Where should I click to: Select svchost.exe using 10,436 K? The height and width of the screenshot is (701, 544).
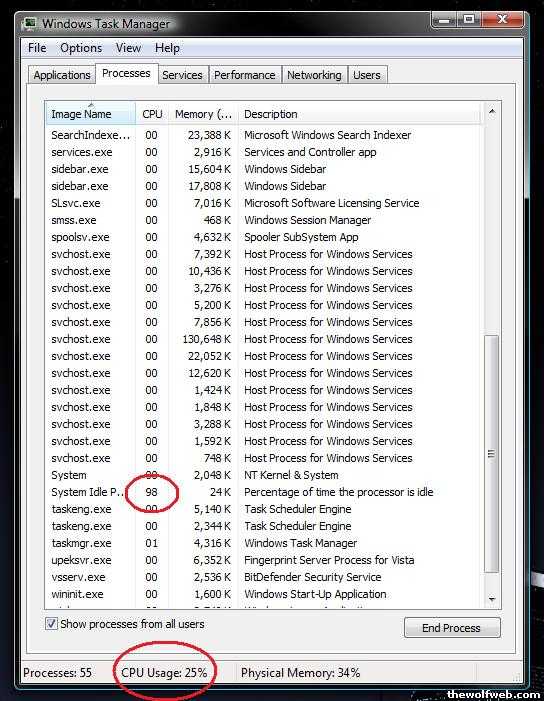tap(264, 271)
